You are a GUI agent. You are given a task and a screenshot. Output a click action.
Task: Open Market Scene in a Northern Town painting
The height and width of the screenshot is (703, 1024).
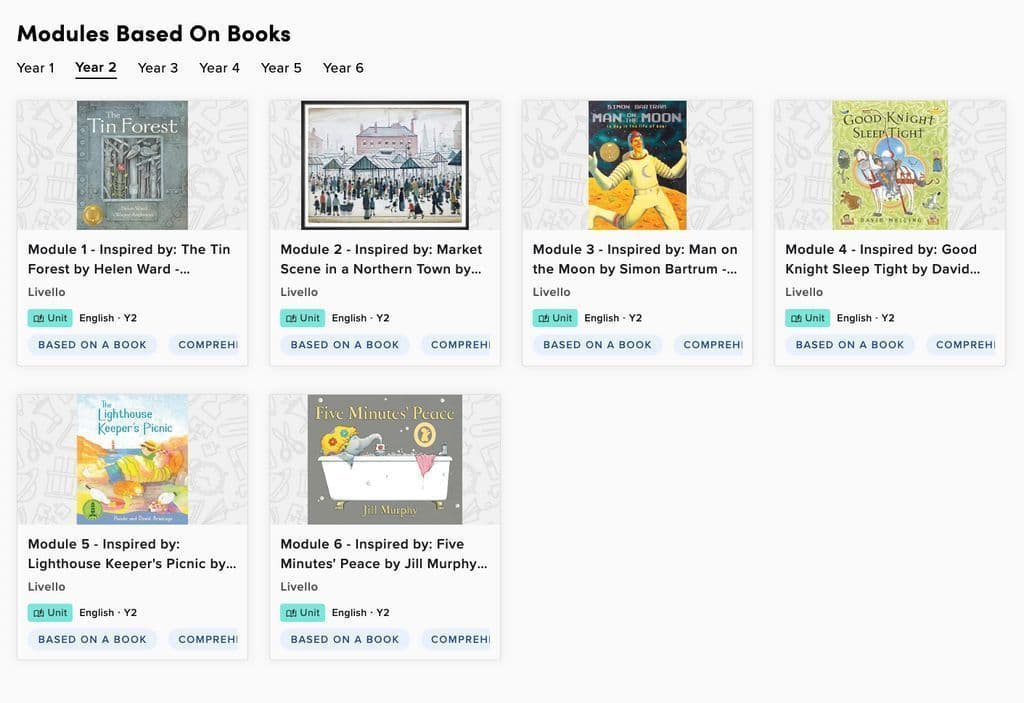(385, 165)
